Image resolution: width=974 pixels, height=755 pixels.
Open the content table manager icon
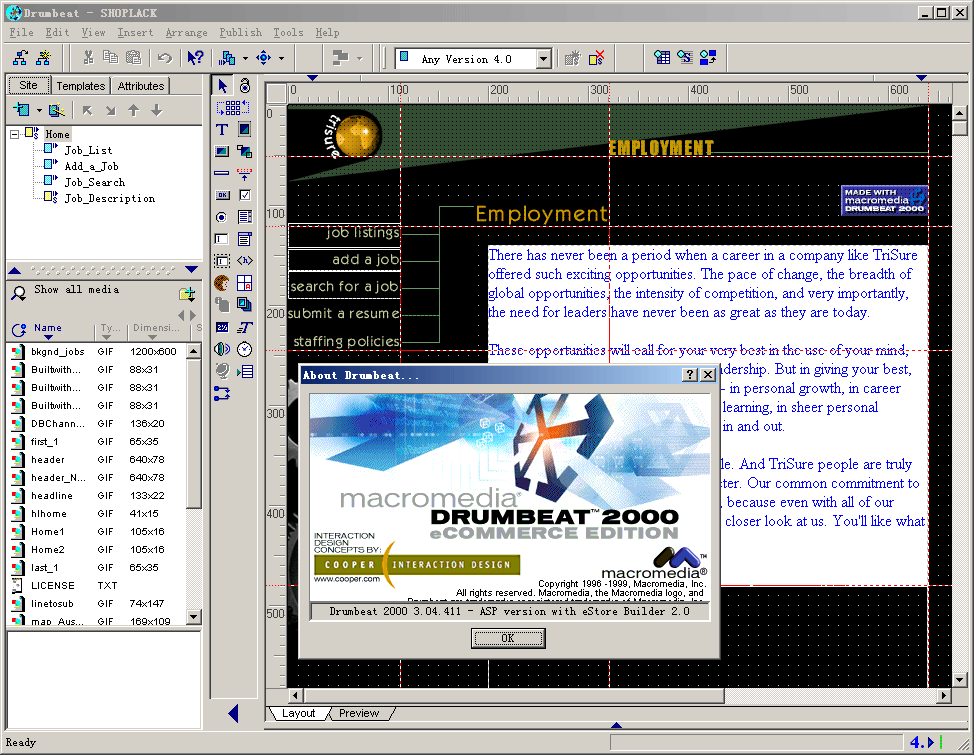(662, 58)
